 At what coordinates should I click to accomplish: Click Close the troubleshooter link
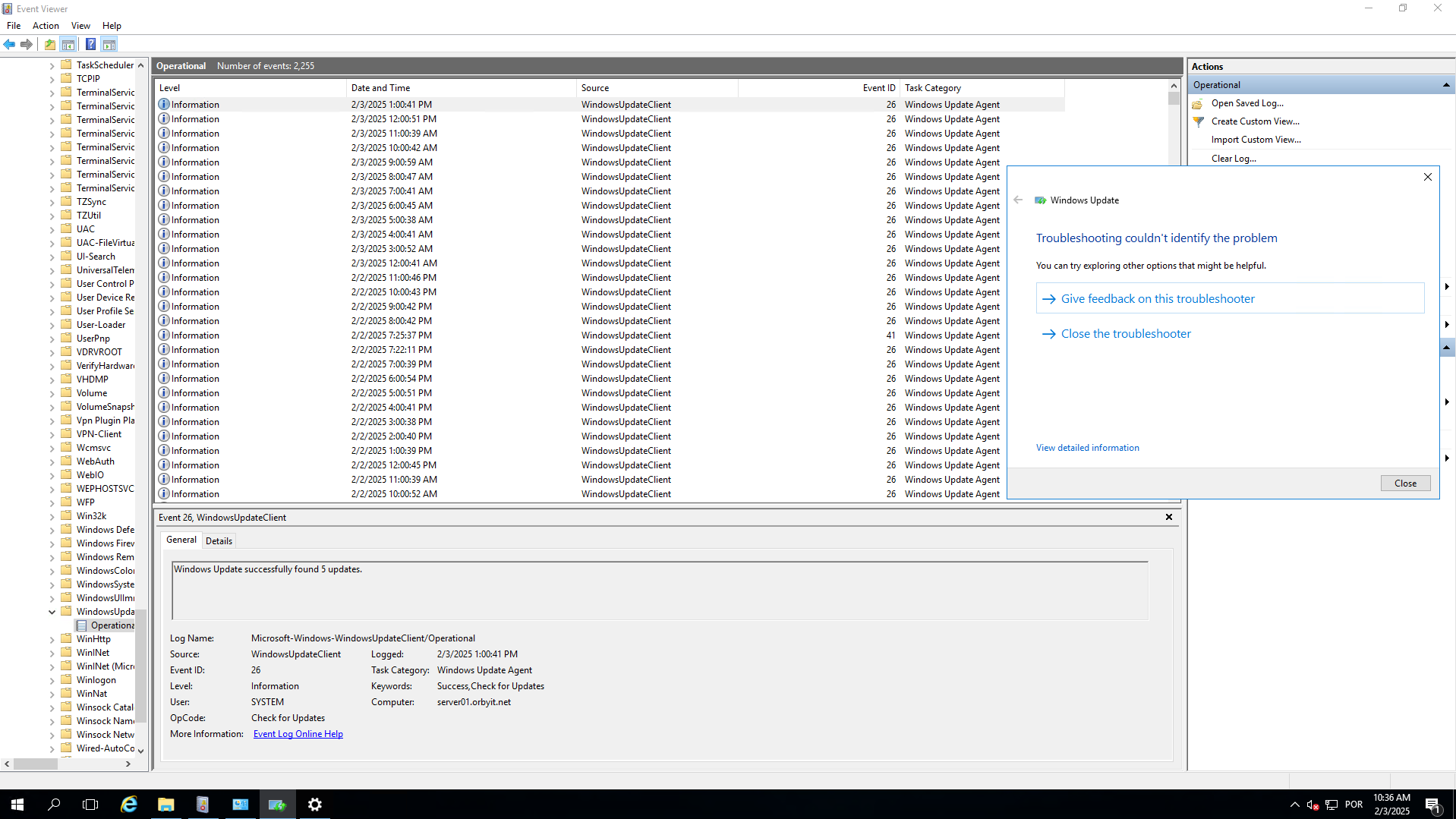1125,334
